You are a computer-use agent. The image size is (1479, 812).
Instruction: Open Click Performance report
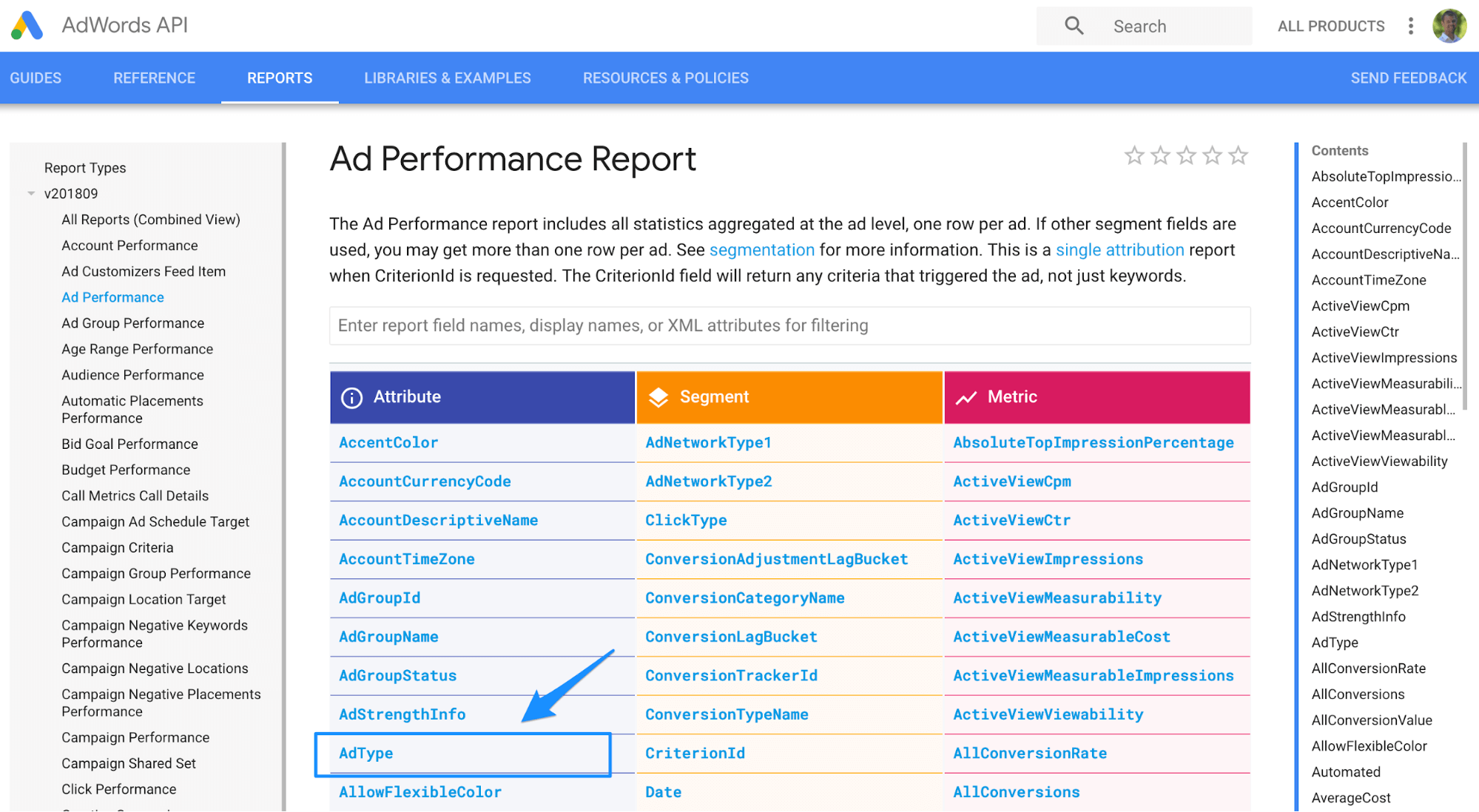point(118,789)
